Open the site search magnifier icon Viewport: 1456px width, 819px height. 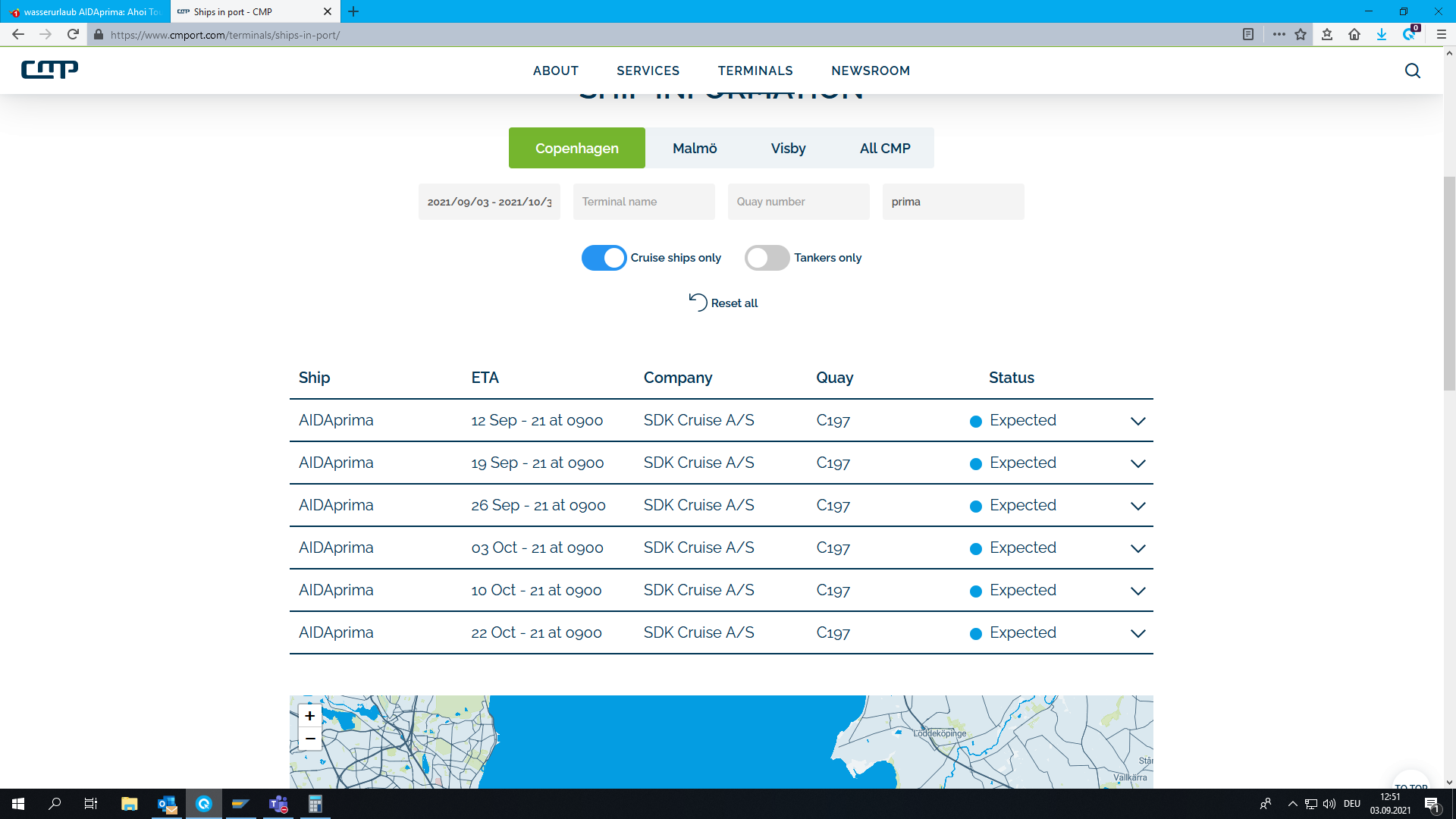coord(1412,71)
